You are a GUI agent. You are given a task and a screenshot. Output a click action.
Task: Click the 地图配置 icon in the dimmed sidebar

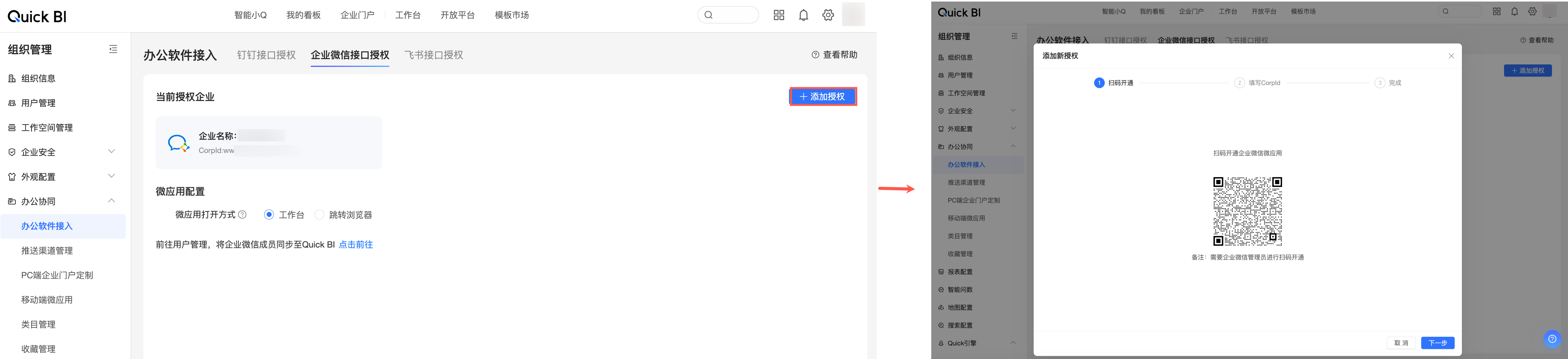(x=941, y=308)
